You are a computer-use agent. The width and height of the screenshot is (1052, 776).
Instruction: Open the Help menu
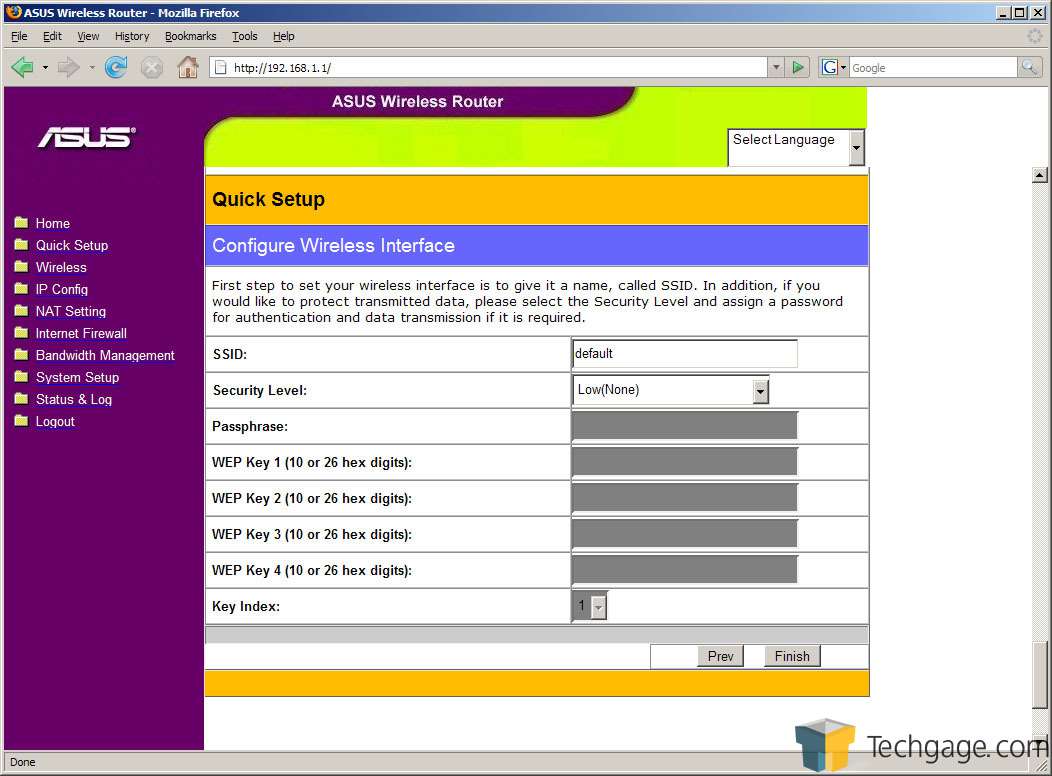283,36
